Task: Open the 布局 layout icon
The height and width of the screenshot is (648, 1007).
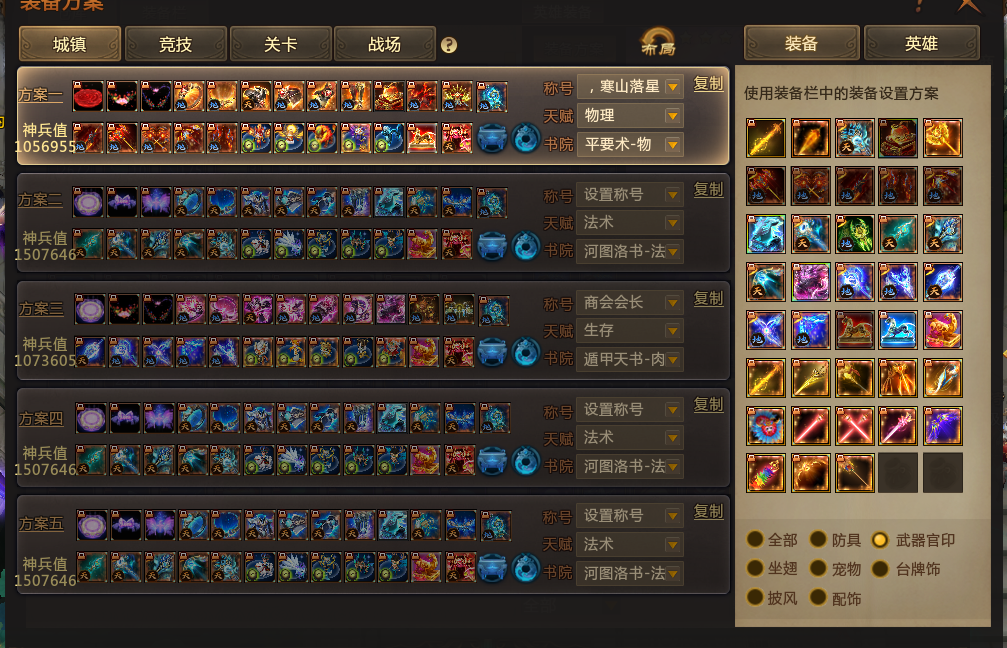Action: [x=658, y=42]
